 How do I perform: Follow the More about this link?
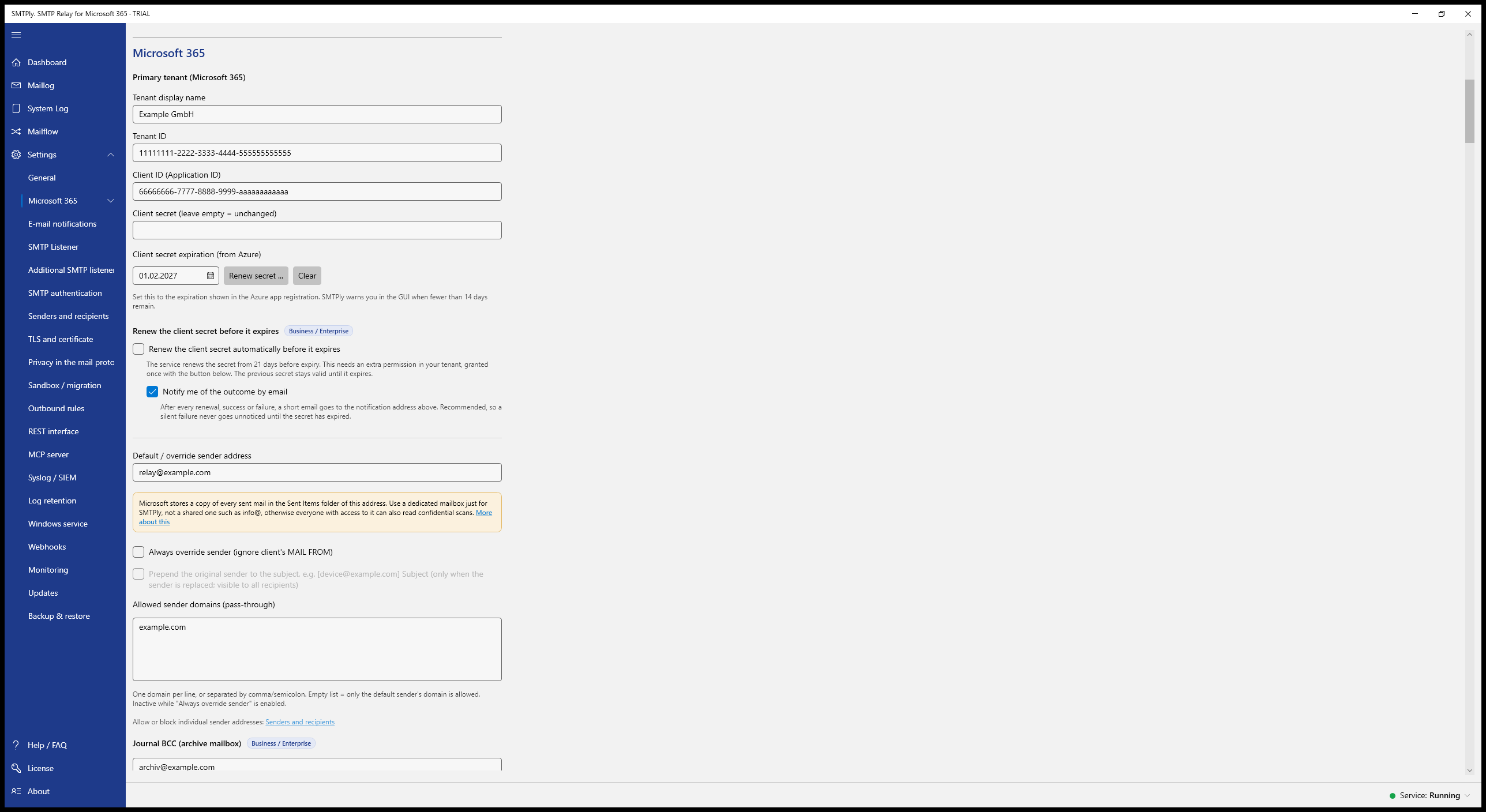point(483,513)
